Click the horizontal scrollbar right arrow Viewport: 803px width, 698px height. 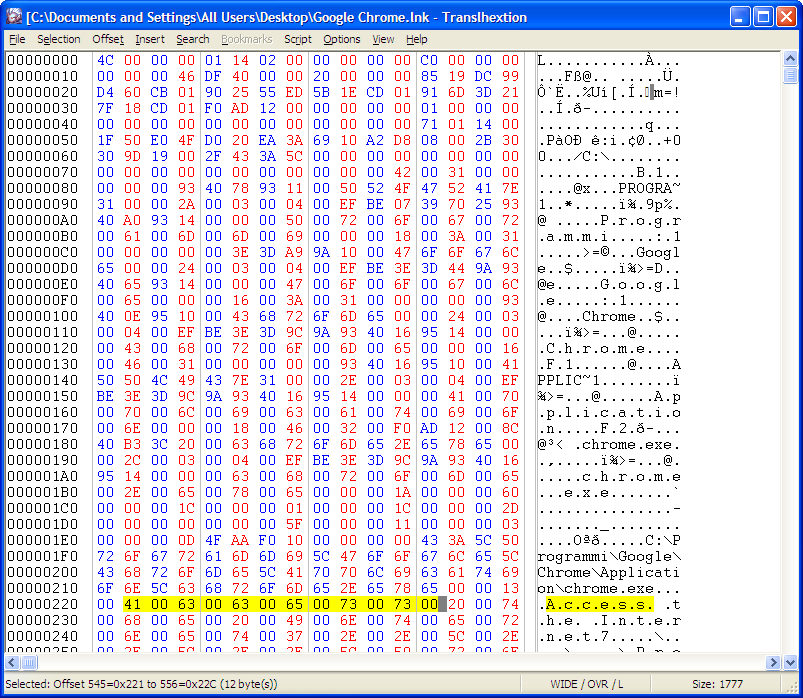point(773,662)
